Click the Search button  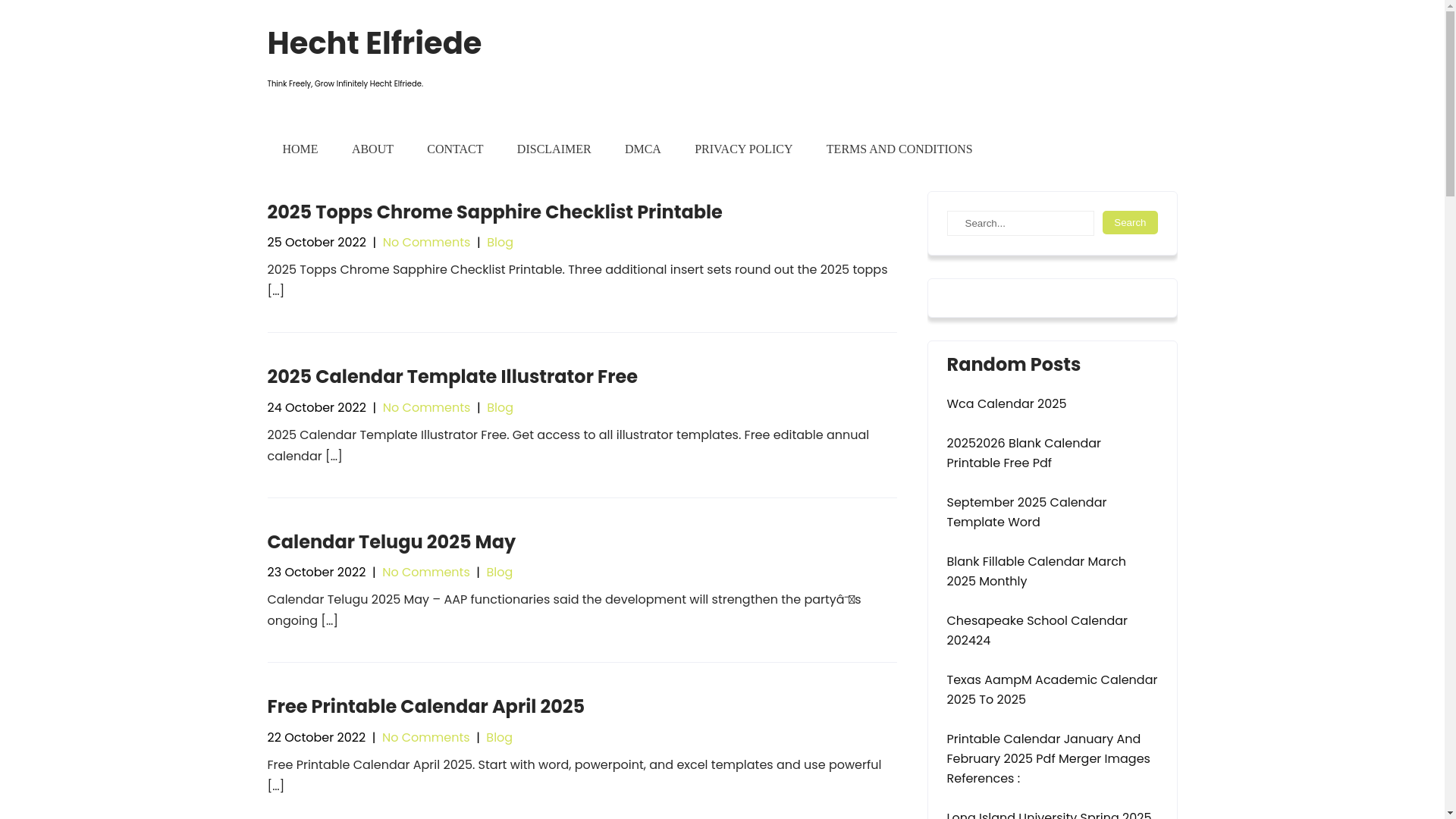coord(1129,223)
